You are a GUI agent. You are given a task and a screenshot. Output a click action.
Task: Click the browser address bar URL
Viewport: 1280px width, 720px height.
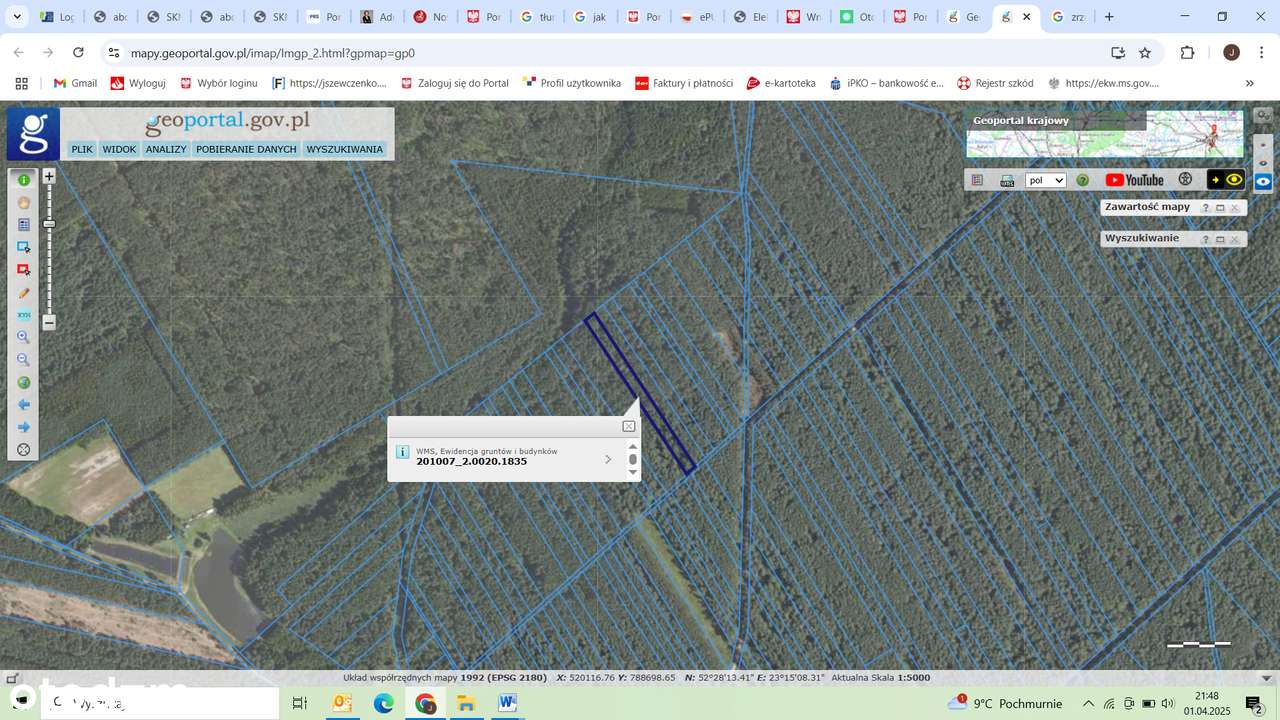click(x=273, y=53)
